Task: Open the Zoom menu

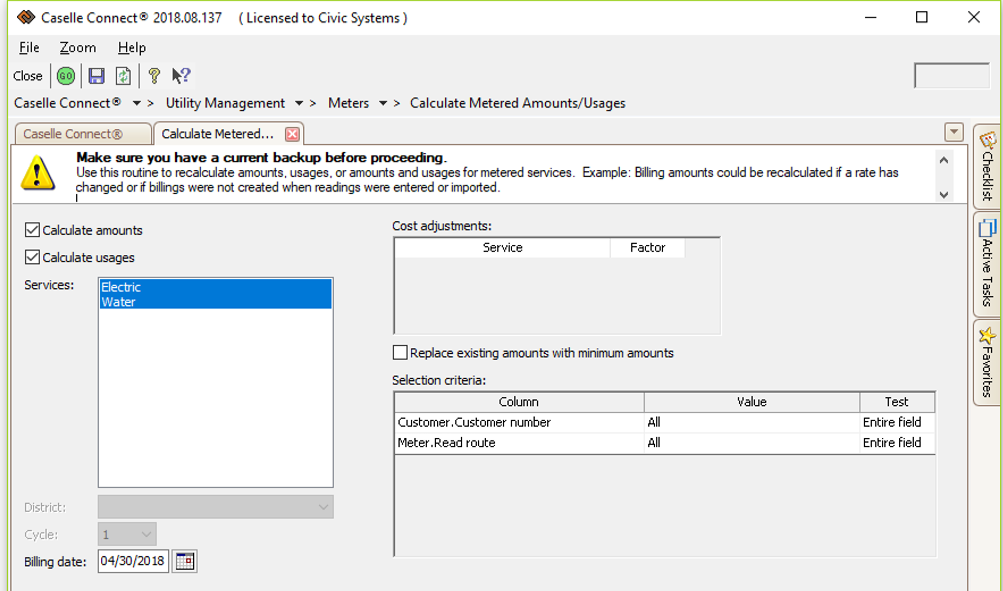Action: tap(78, 47)
